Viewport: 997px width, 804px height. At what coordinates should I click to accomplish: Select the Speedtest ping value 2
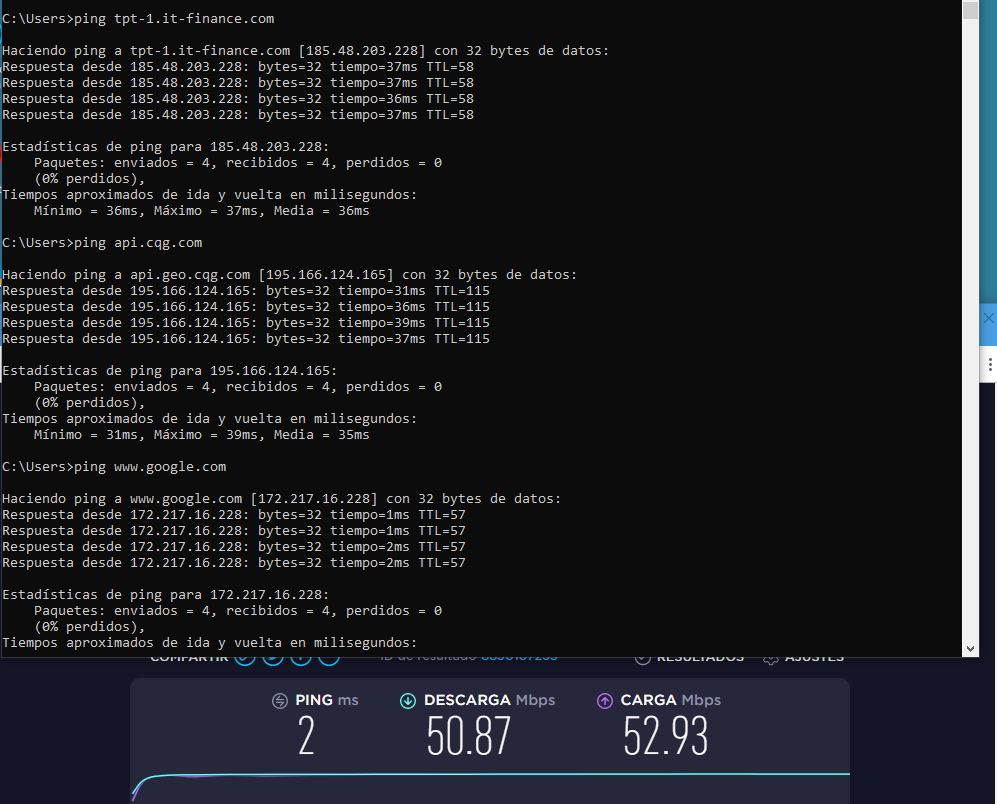306,736
